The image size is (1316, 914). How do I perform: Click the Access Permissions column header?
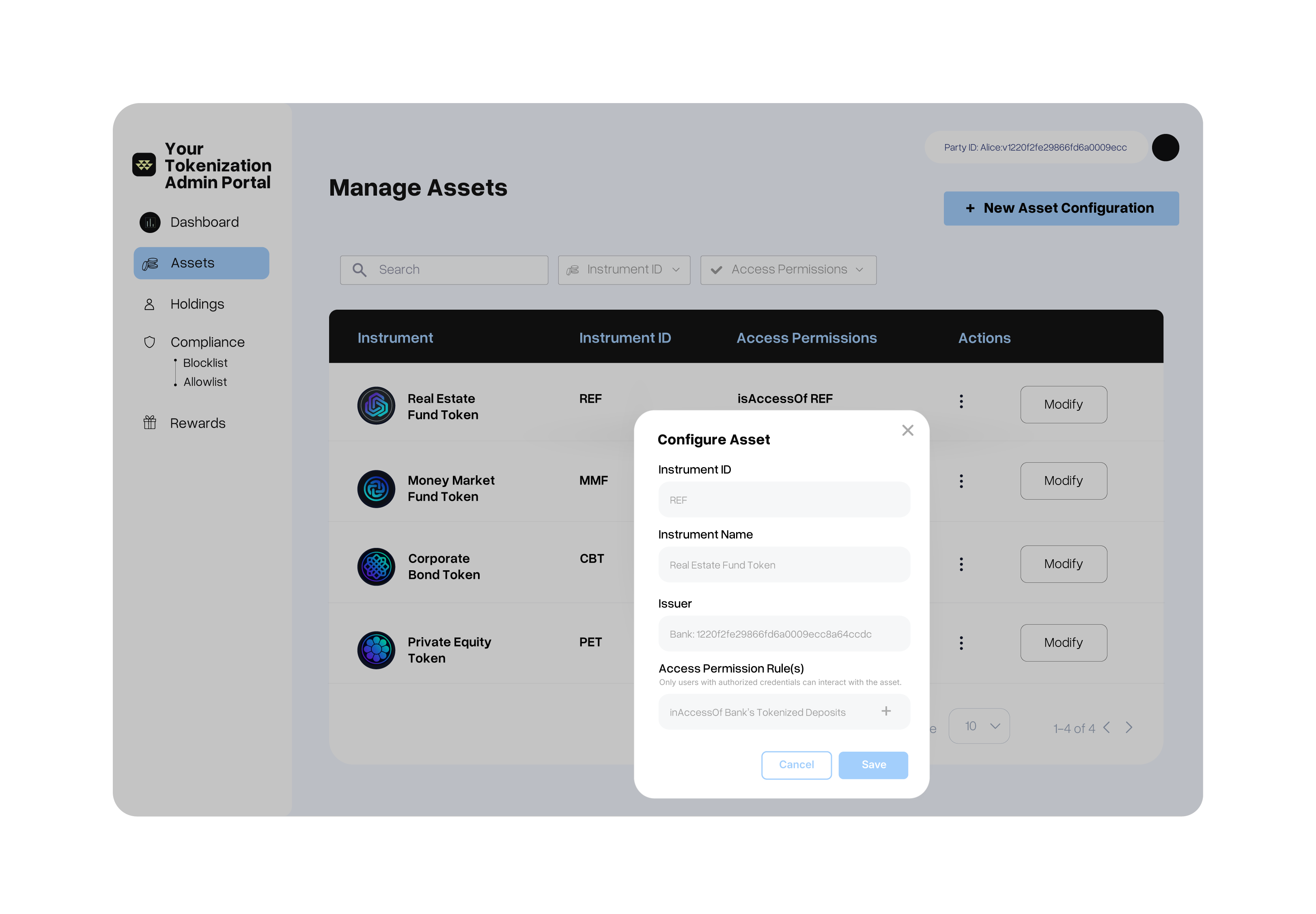point(806,337)
